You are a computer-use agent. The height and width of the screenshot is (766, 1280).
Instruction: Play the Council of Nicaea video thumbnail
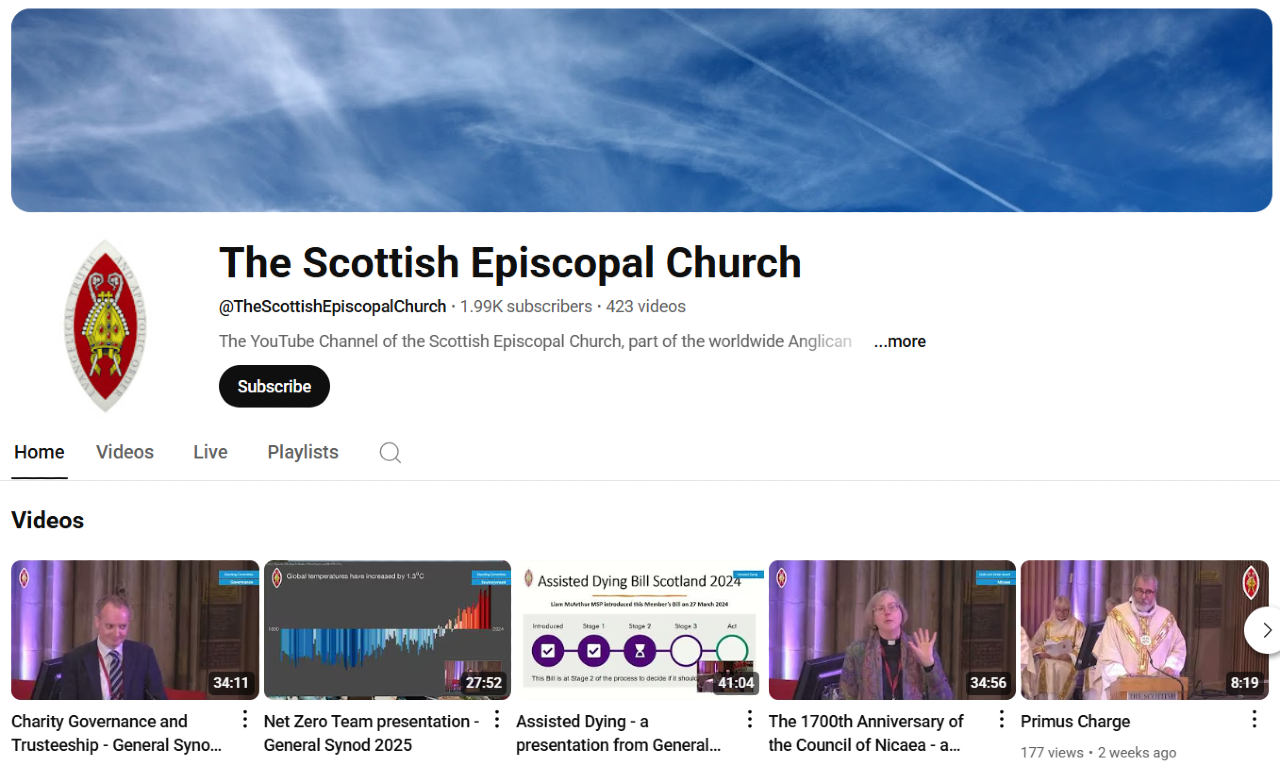click(x=892, y=630)
